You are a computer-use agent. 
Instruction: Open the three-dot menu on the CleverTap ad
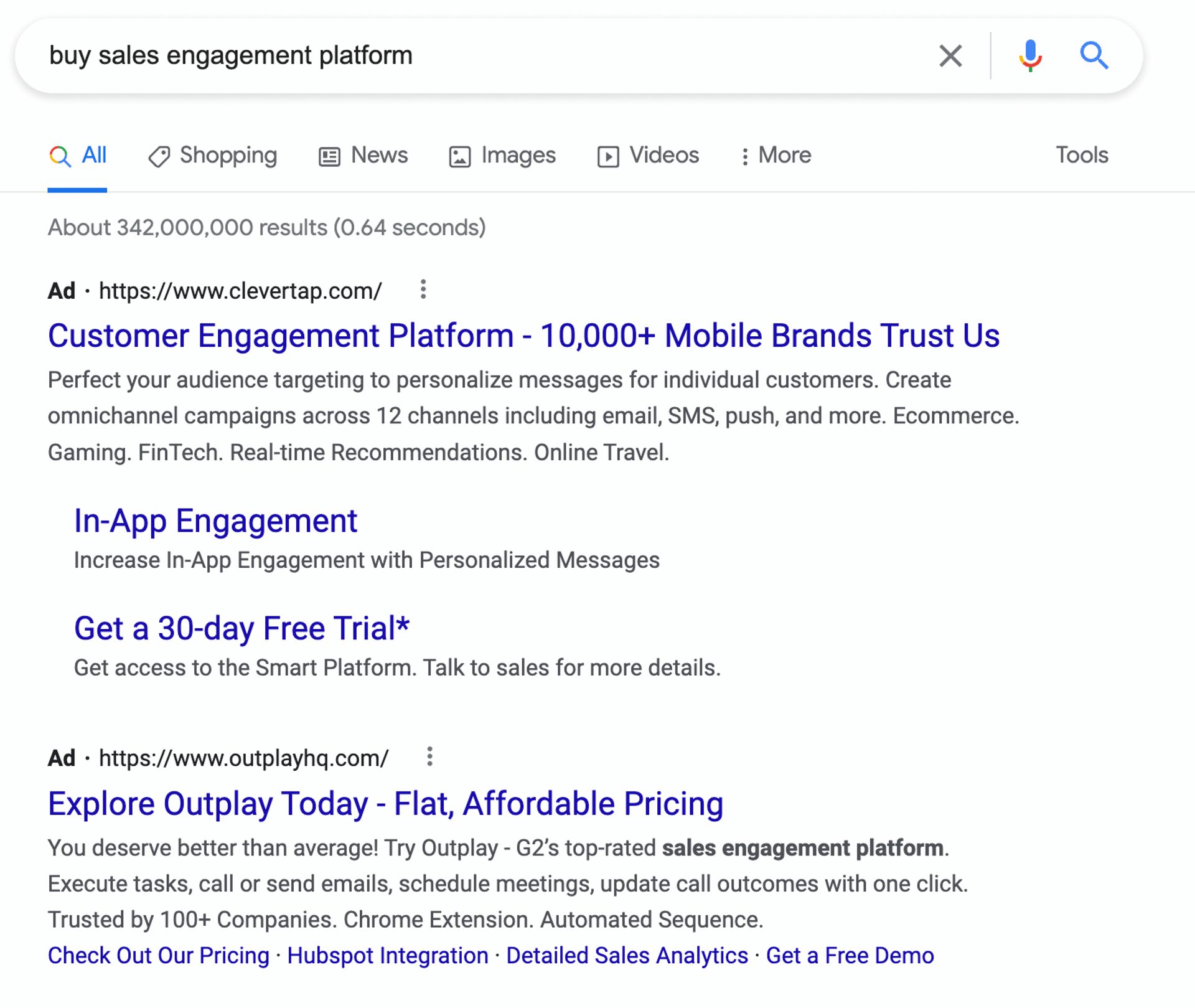point(423,289)
